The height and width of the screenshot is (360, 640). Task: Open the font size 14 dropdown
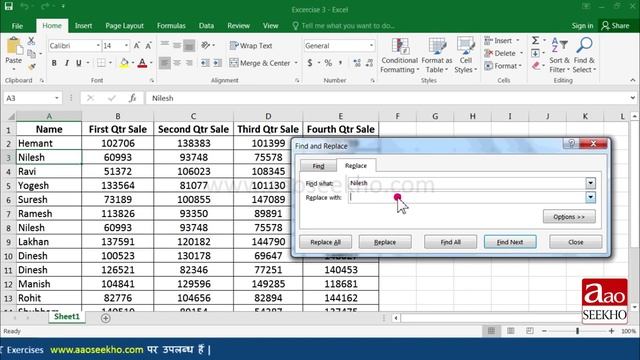point(127,45)
